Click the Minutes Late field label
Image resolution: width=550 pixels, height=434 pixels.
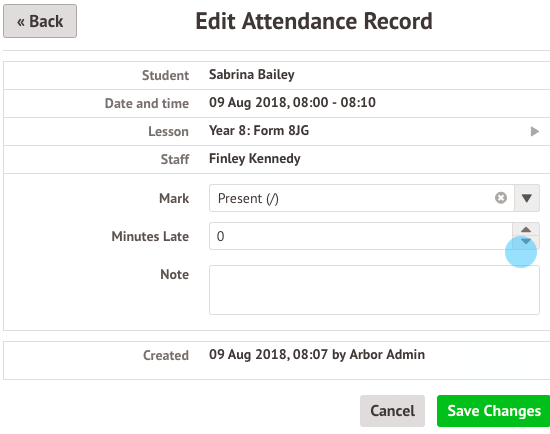[x=150, y=236]
